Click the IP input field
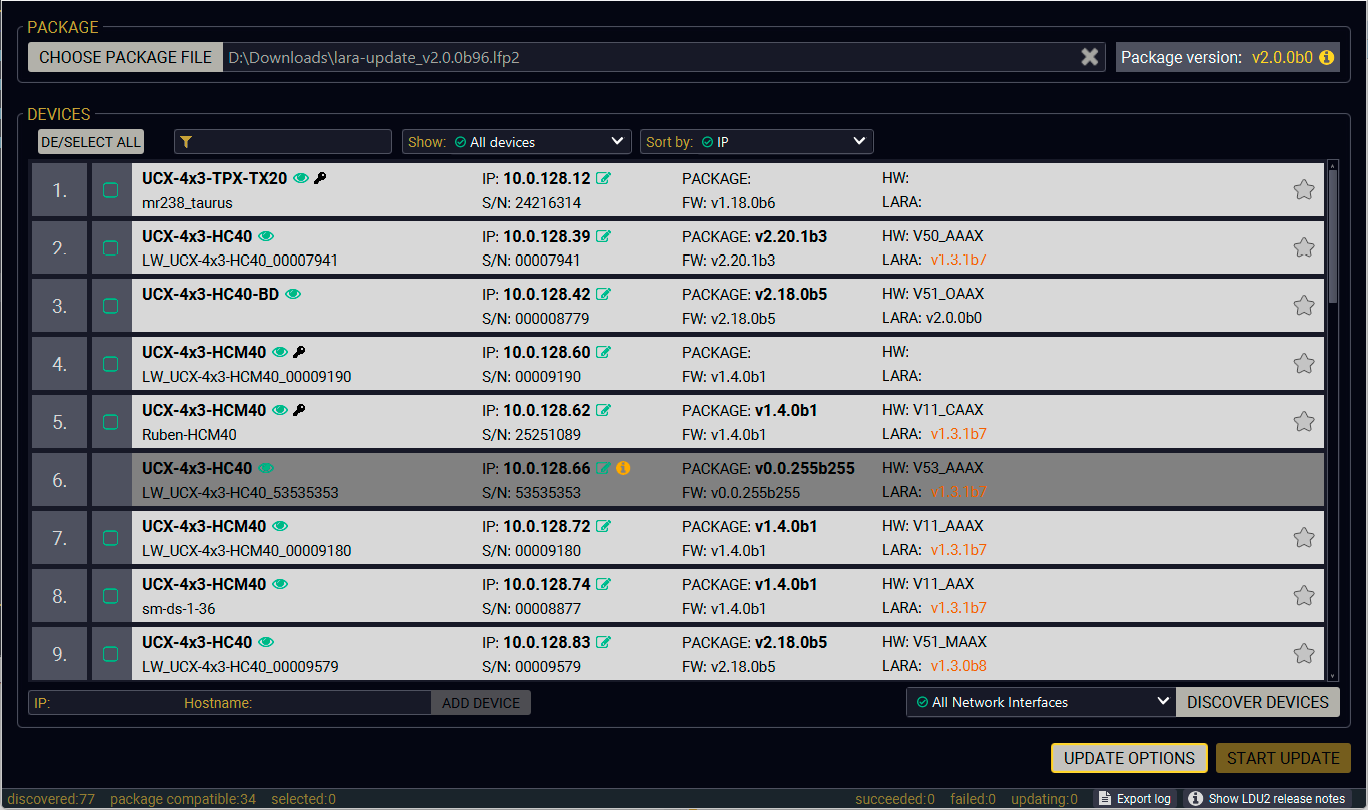 (x=103, y=703)
